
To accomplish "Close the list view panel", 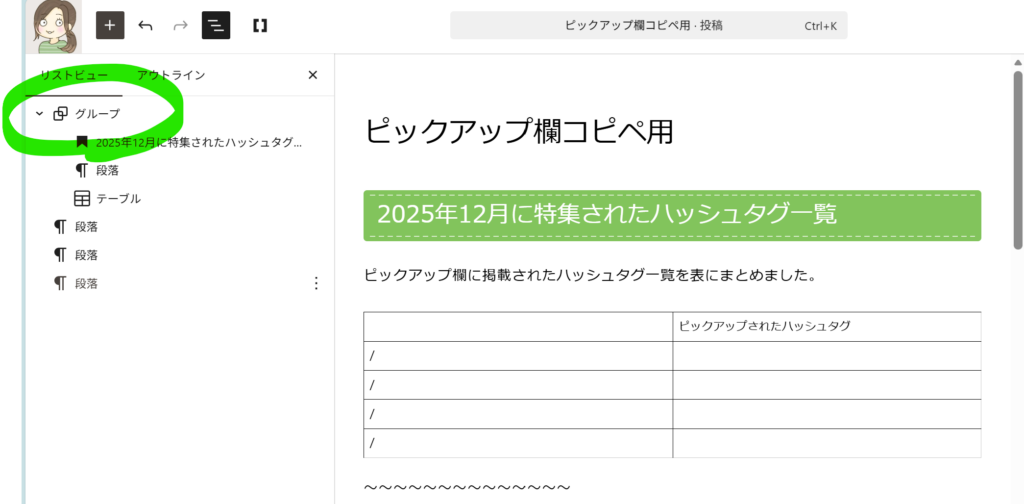I will [313, 75].
